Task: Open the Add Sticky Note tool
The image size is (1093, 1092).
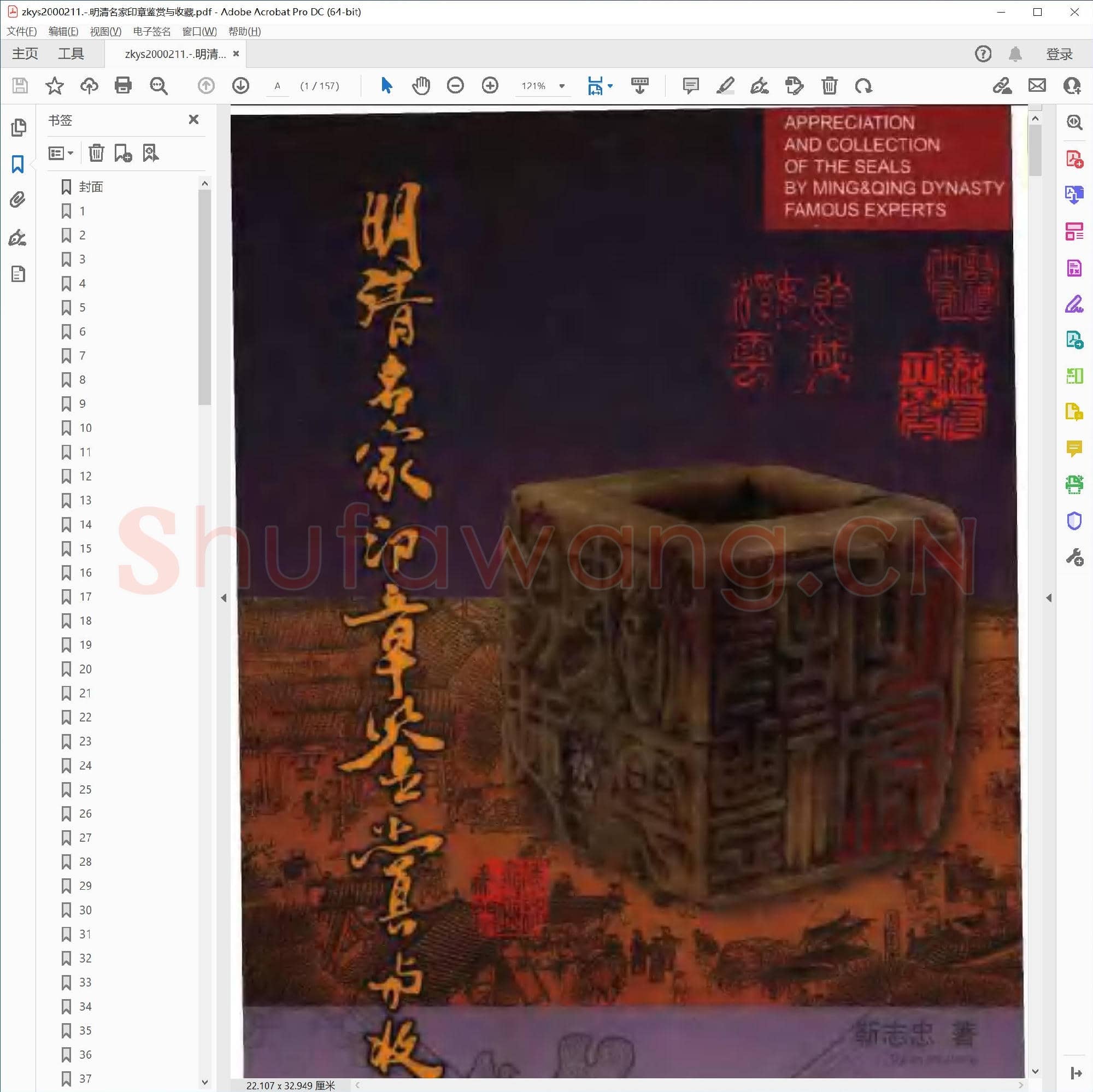Action: [690, 85]
